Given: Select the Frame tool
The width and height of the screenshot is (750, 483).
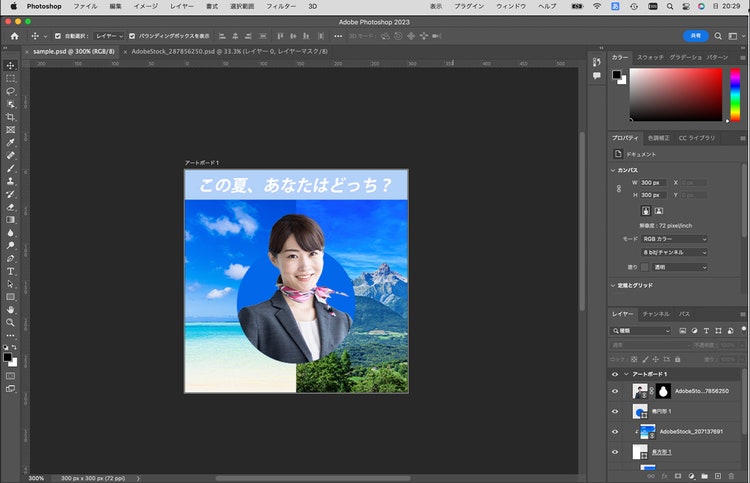Looking at the screenshot, I should [11, 130].
